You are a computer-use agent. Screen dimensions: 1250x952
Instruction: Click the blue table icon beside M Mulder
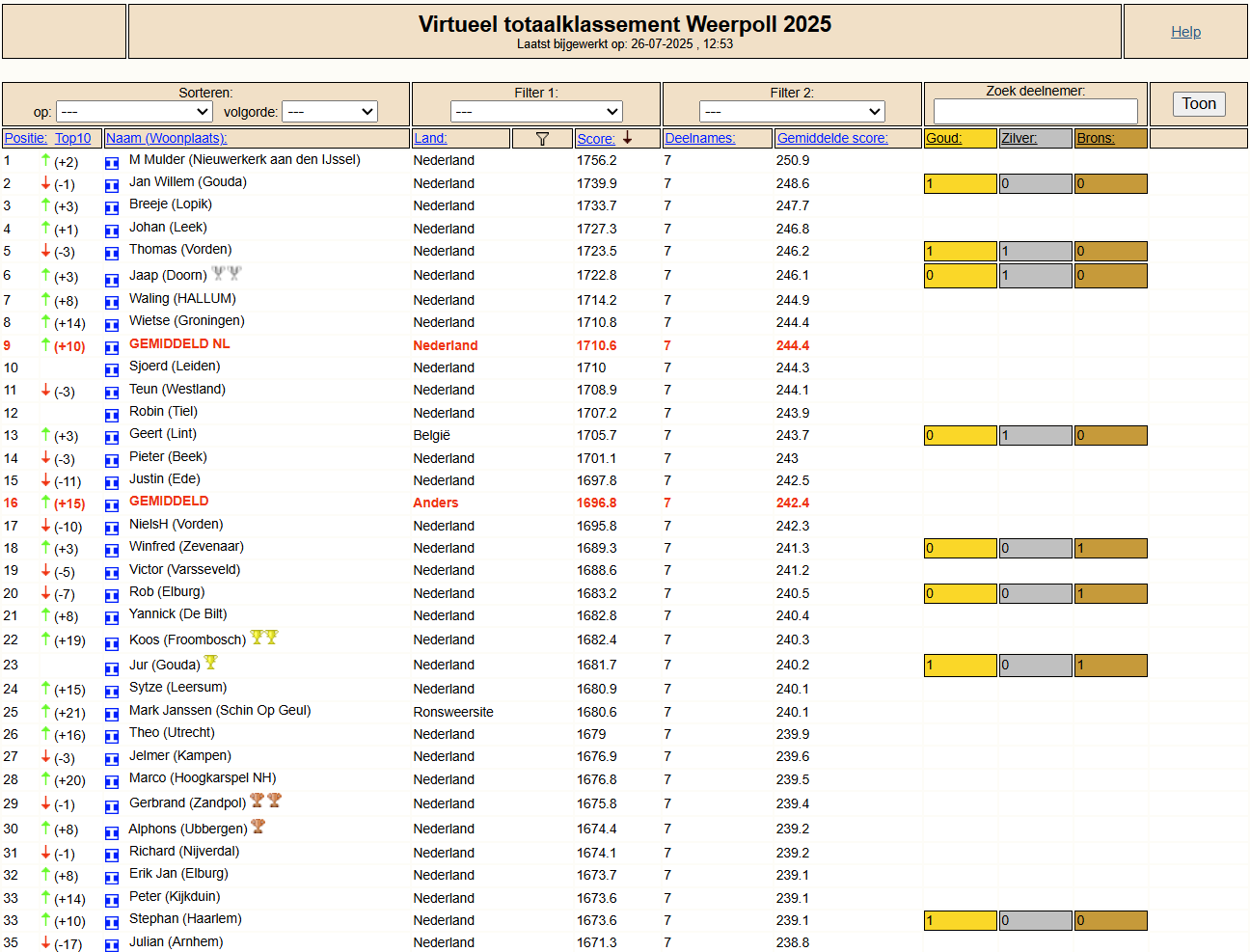[x=112, y=162]
